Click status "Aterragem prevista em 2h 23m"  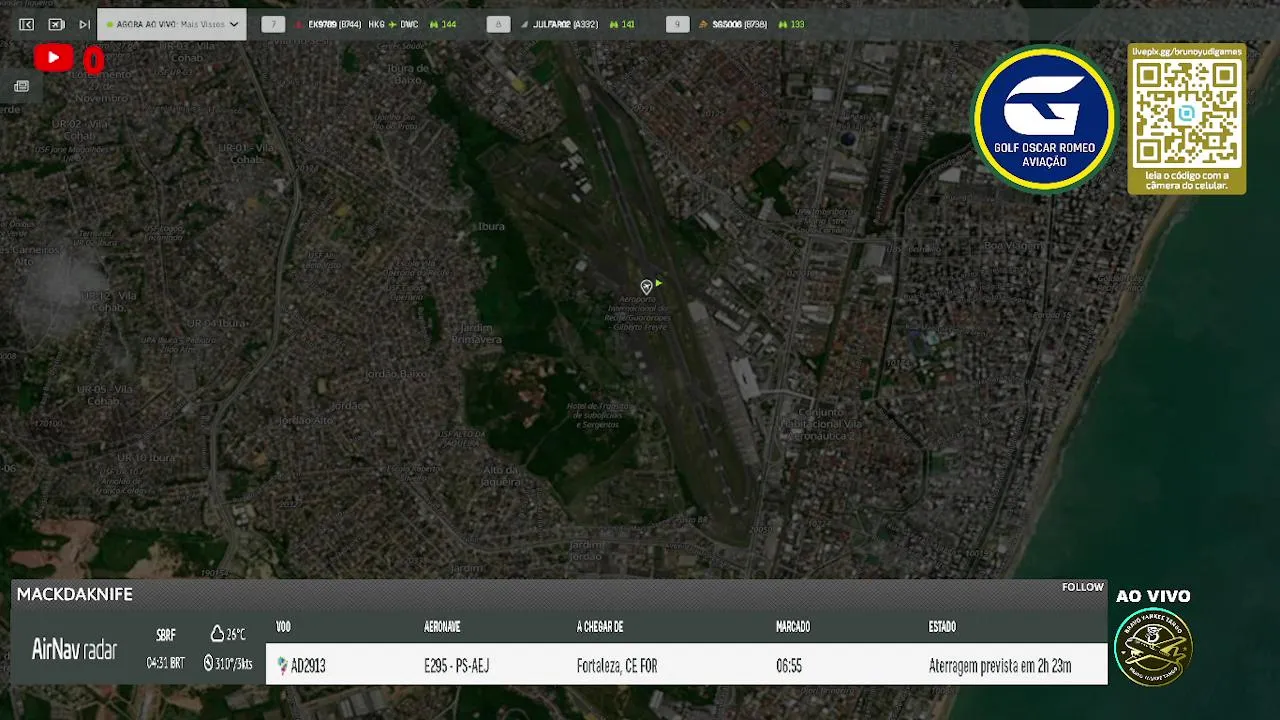pos(1000,666)
